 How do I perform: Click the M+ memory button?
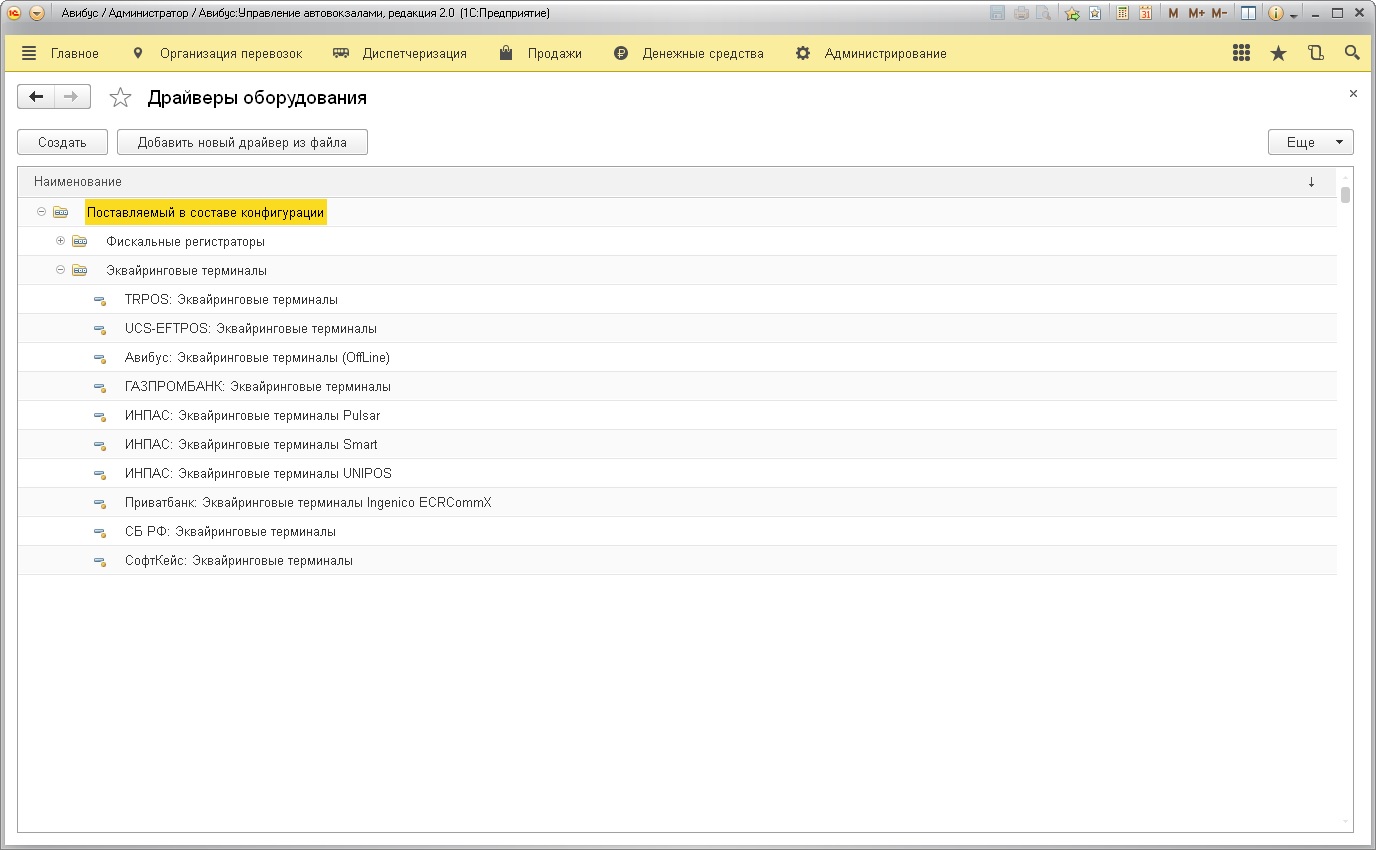(x=1196, y=14)
